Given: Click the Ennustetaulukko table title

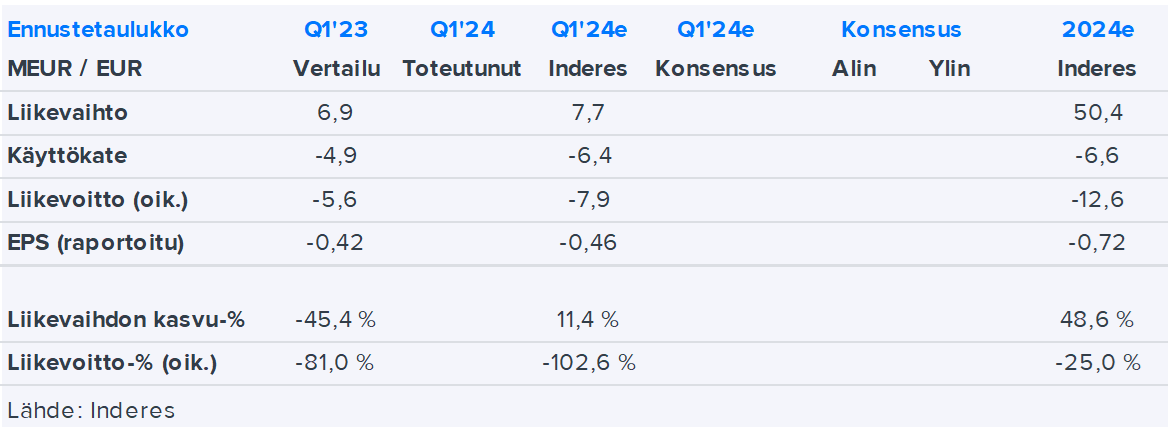Looking at the screenshot, I should 97,30.
